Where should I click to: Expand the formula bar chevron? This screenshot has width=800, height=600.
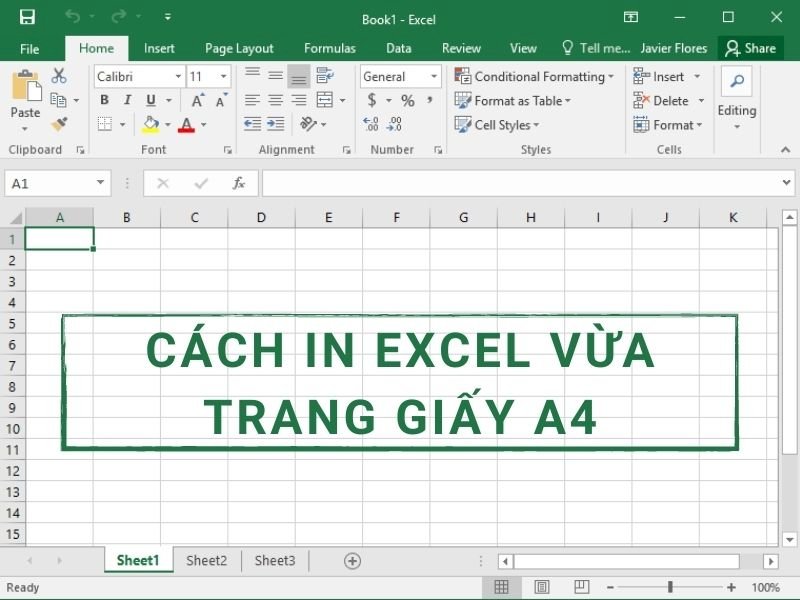(x=786, y=182)
